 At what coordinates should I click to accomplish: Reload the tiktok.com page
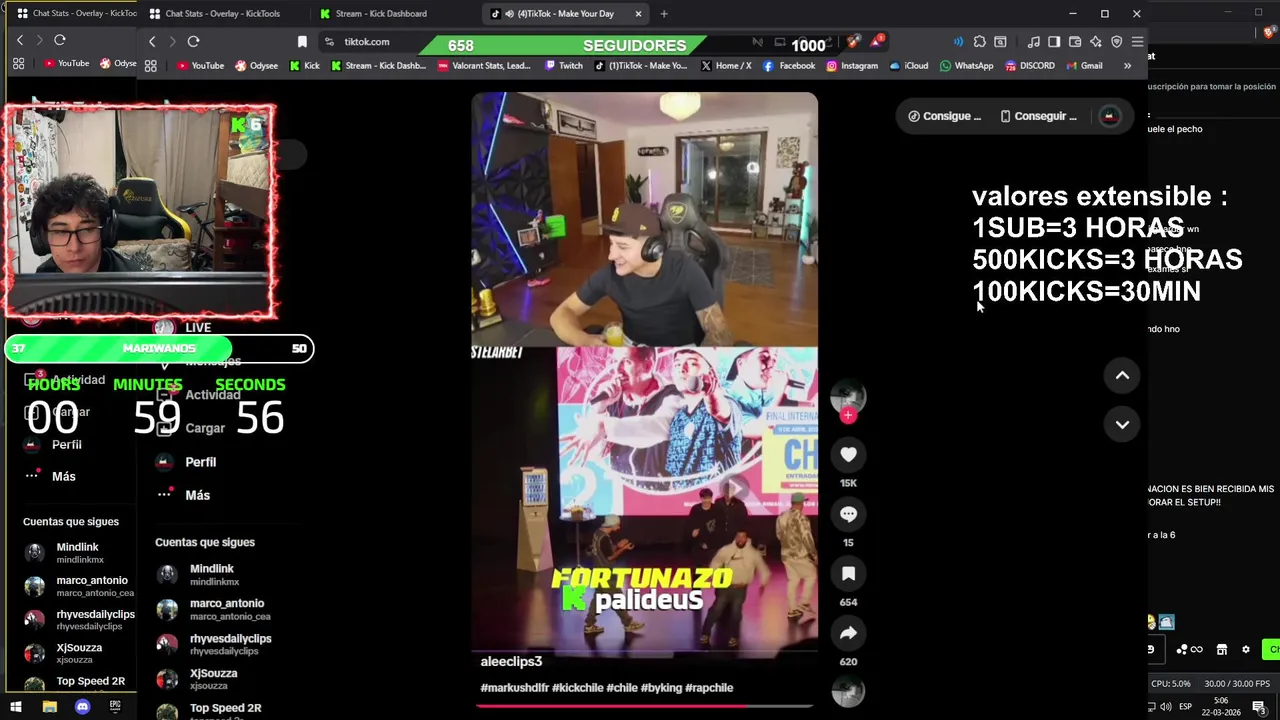point(193,42)
